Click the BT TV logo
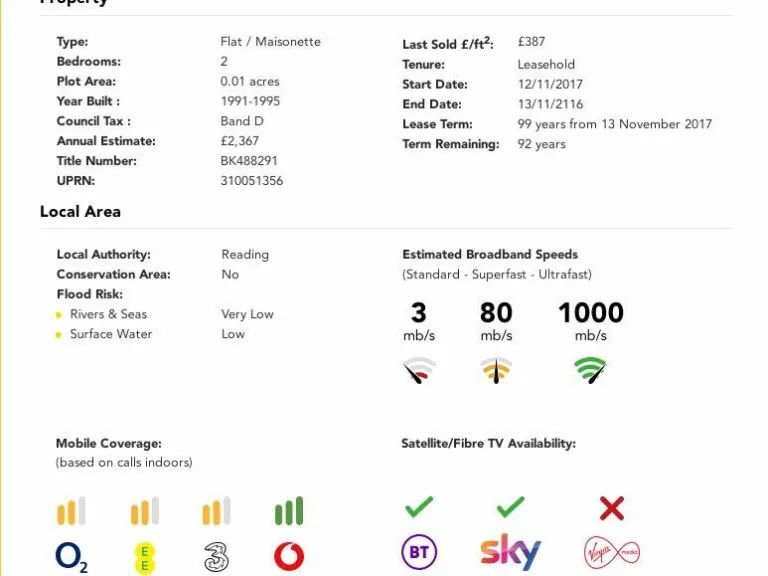Viewport: 768px width, 576px height. coord(419,552)
